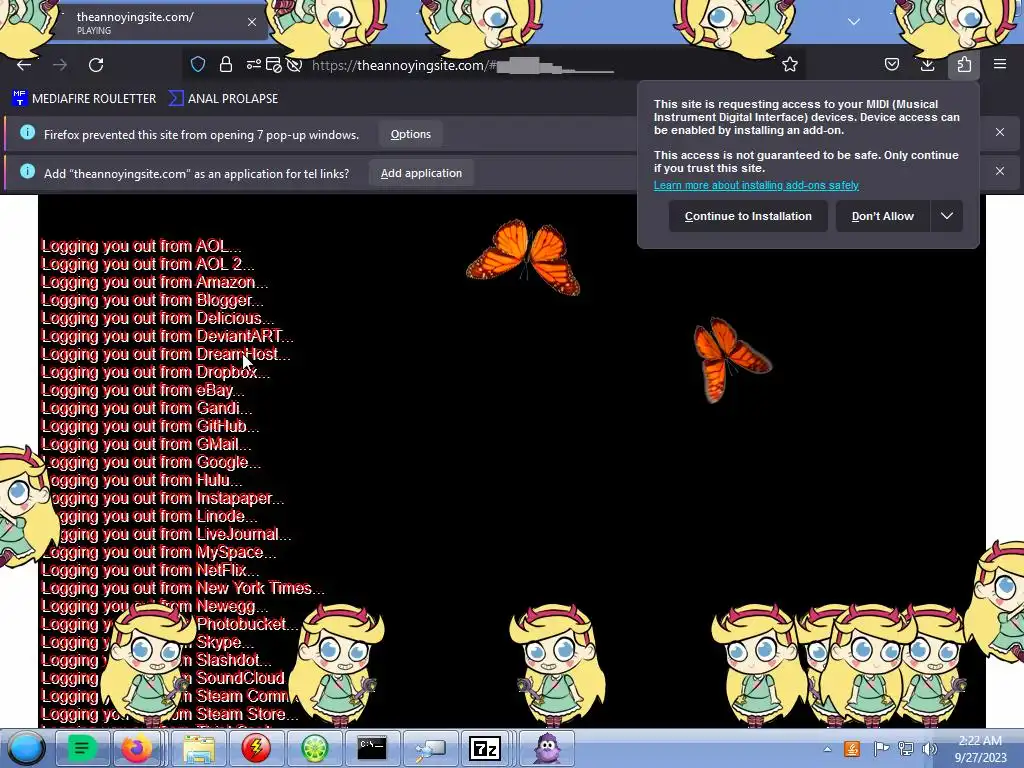
Task: Open the list all tabs chevron
Action: 854,22
